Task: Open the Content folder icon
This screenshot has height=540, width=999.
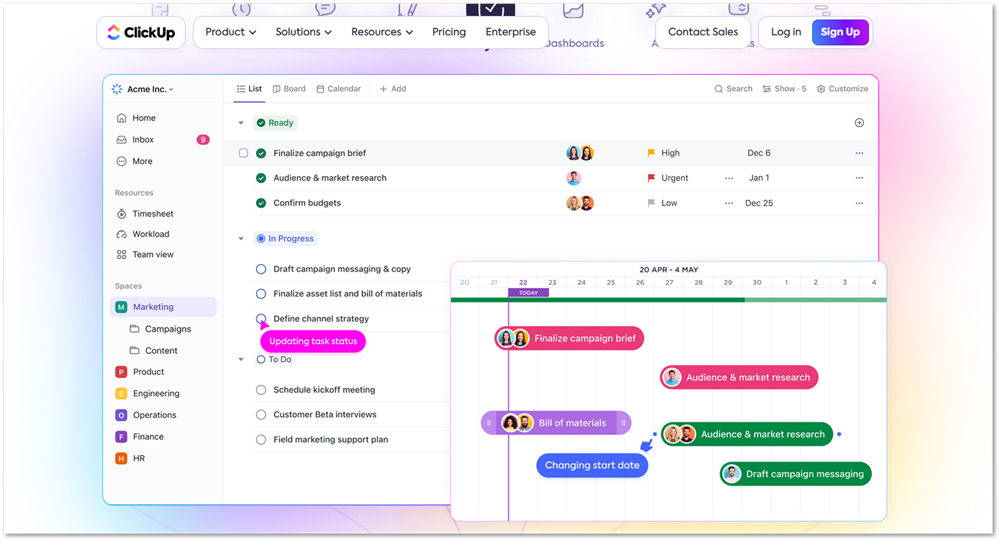Action: (134, 350)
